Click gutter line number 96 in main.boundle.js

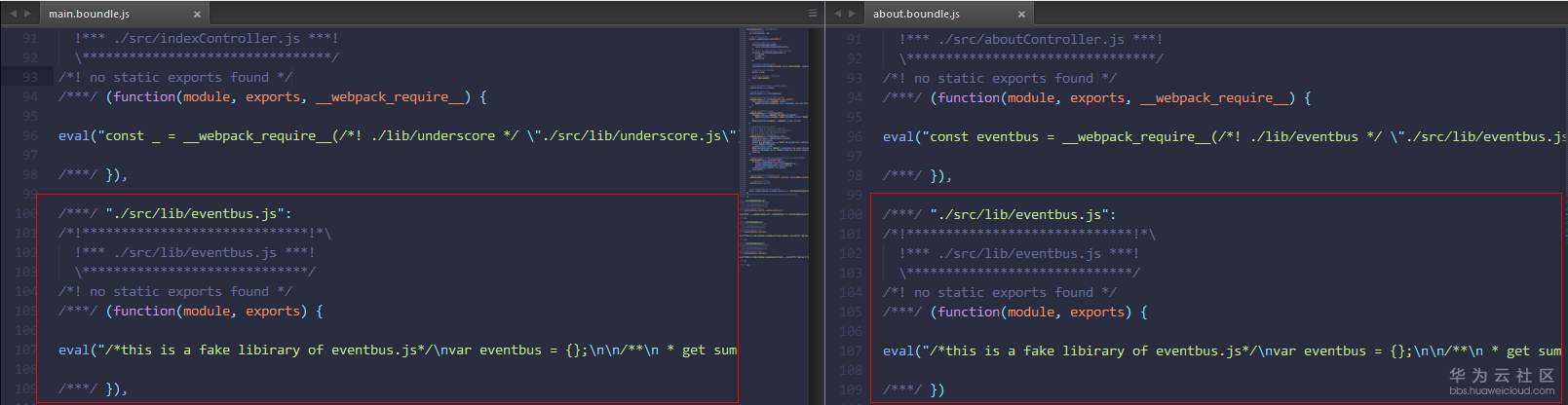pyautogui.click(x=30, y=135)
